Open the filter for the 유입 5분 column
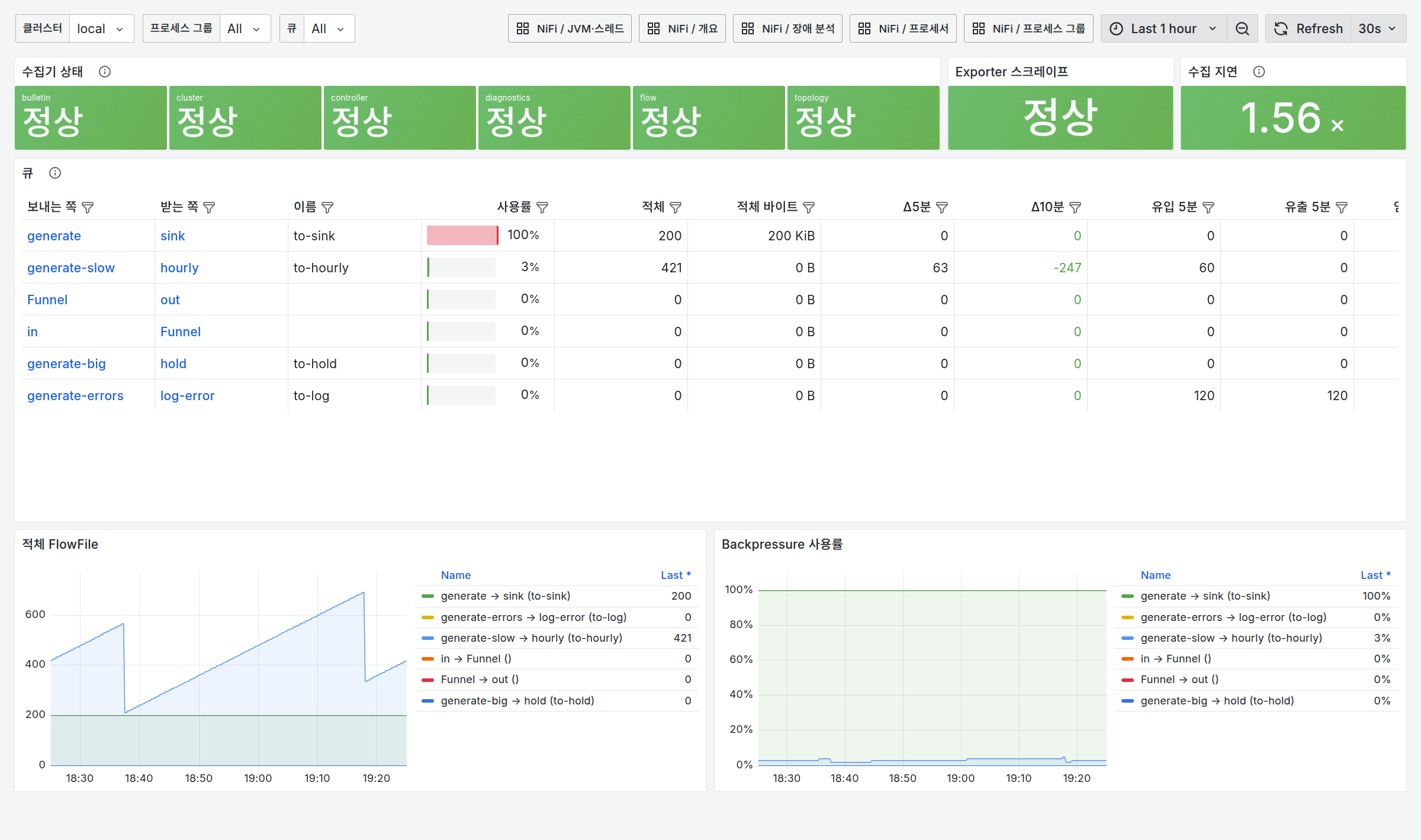Image resolution: width=1421 pixels, height=840 pixels. [1208, 207]
